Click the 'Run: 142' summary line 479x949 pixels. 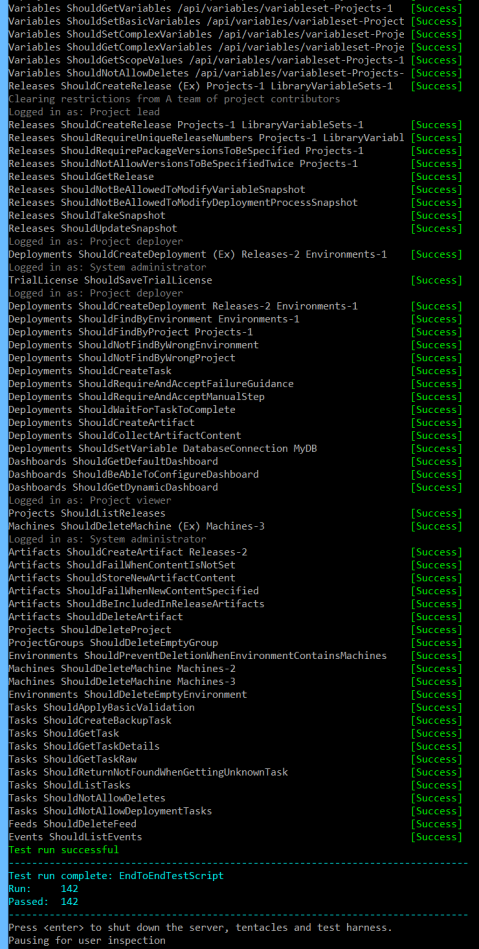(x=44, y=888)
